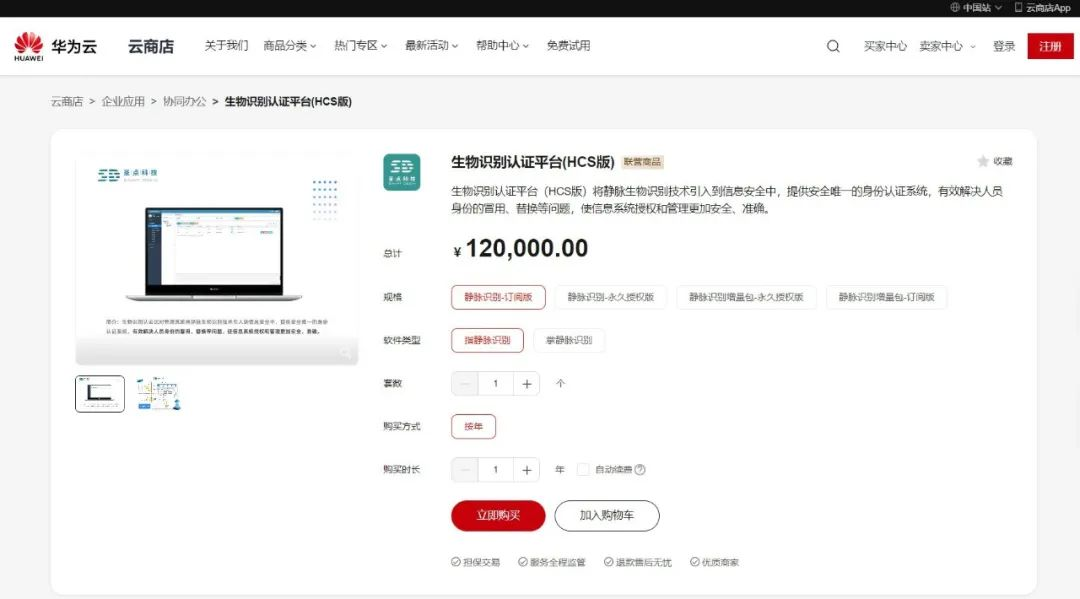This screenshot has height=599, width=1080.
Task: Expand 卖家中心 dropdown
Action: click(x=947, y=46)
